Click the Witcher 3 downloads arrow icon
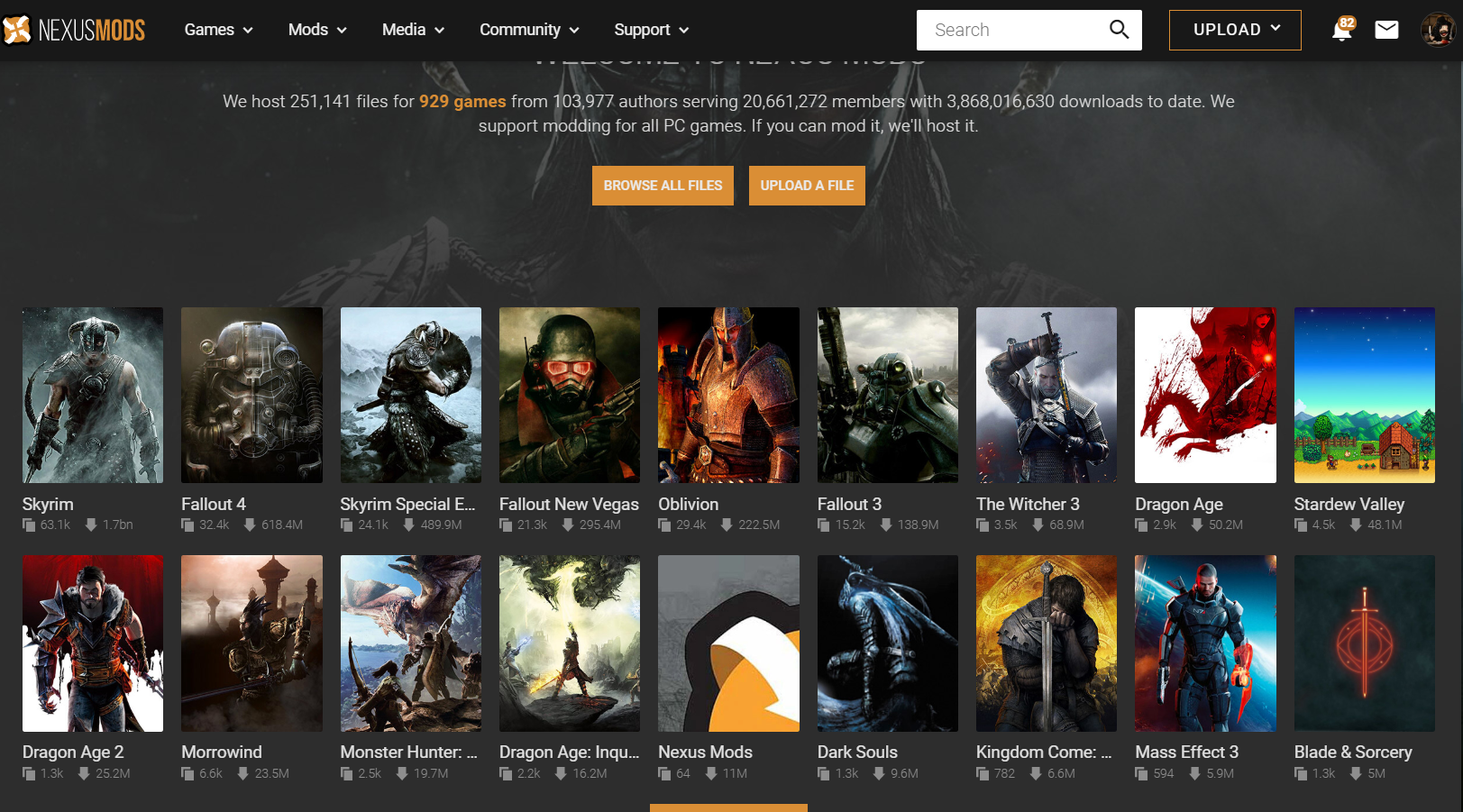This screenshot has height=812, width=1463. pos(1038,525)
